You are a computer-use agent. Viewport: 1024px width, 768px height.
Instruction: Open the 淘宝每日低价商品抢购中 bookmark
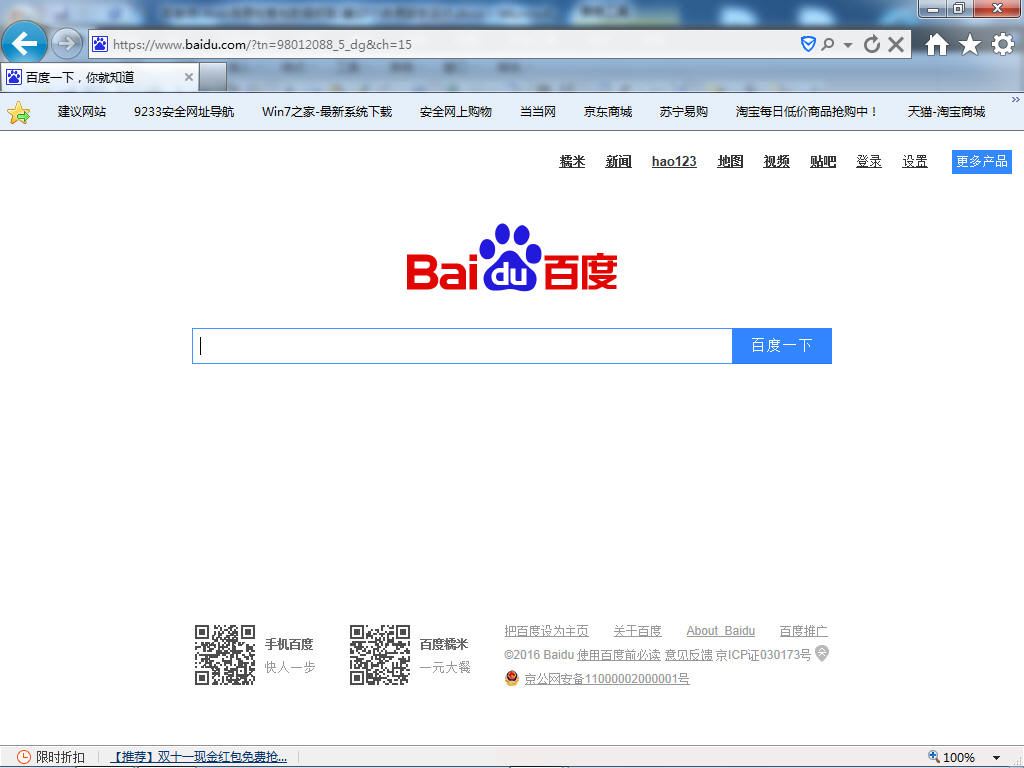click(x=807, y=112)
